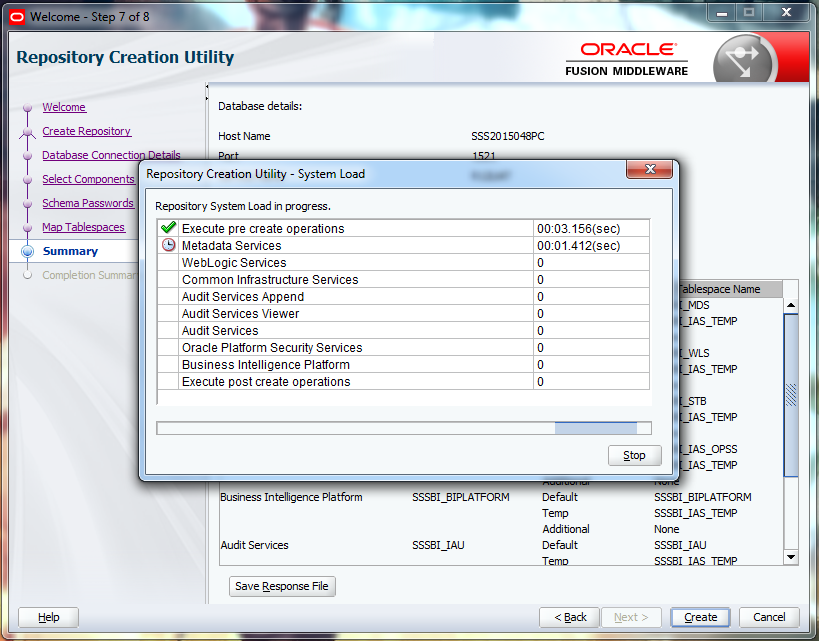This screenshot has width=819, height=641.
Task: Open the Schema Passwords step link
Action: [88, 203]
